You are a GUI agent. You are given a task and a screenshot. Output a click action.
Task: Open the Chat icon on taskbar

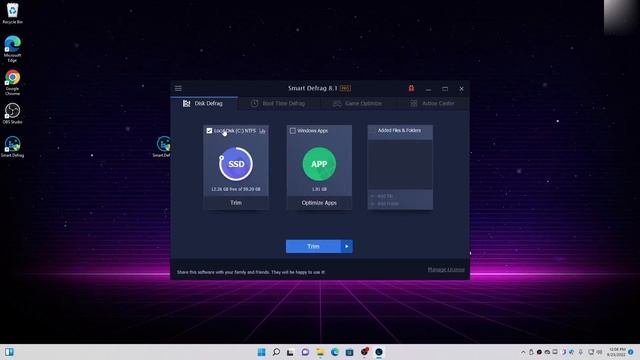(305, 352)
